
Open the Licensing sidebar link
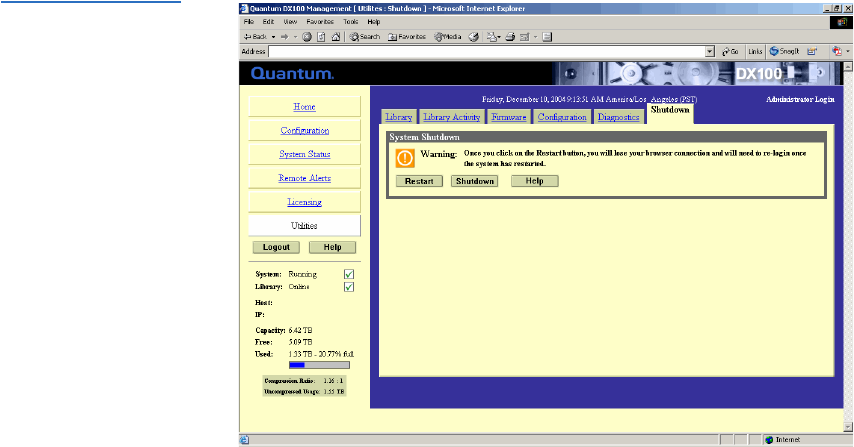304,202
